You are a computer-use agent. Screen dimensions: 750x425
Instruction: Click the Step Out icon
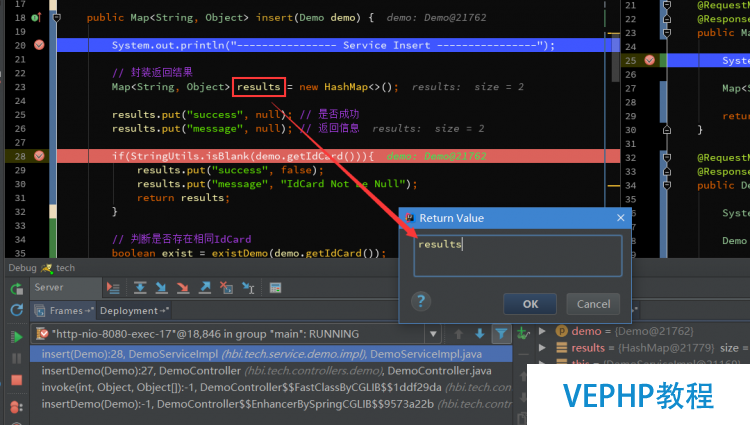[x=205, y=287]
